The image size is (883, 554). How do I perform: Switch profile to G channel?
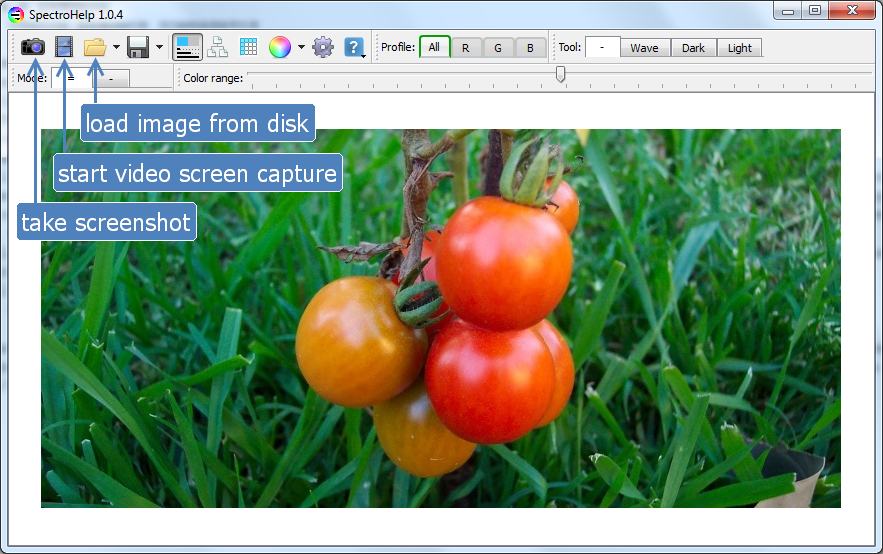pos(498,48)
